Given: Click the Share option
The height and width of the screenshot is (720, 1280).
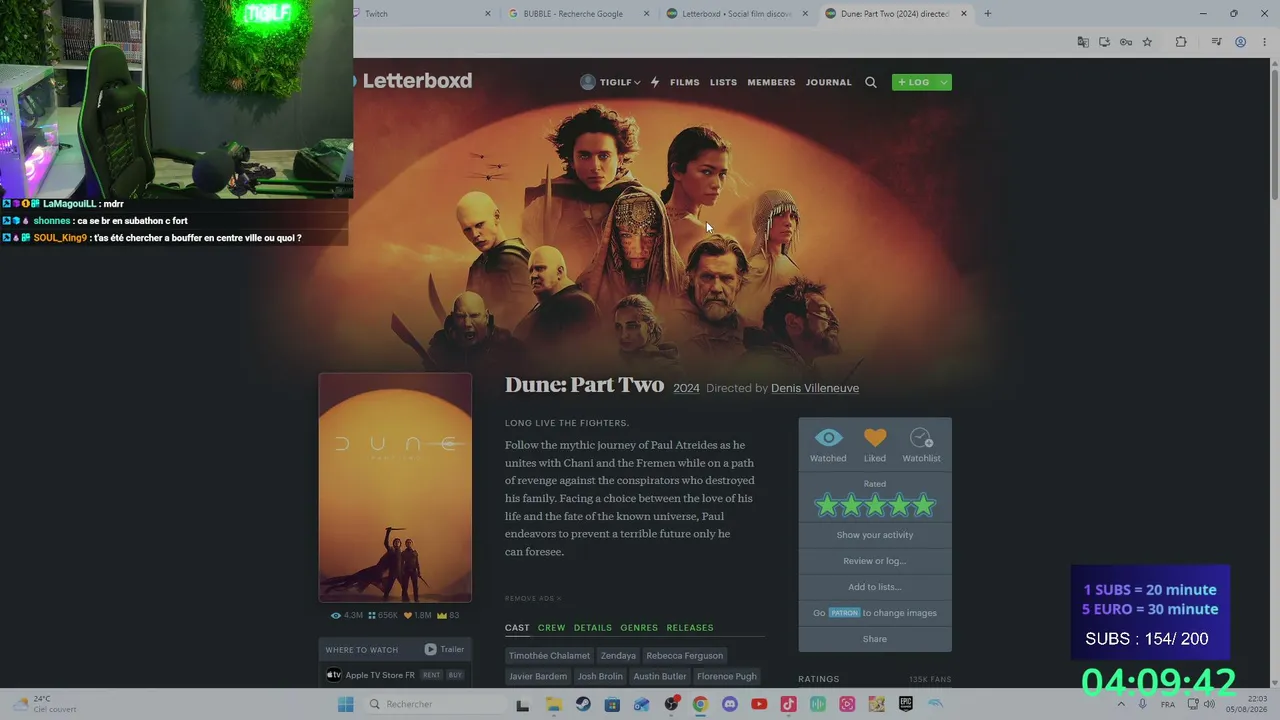Looking at the screenshot, I should pos(875,639).
